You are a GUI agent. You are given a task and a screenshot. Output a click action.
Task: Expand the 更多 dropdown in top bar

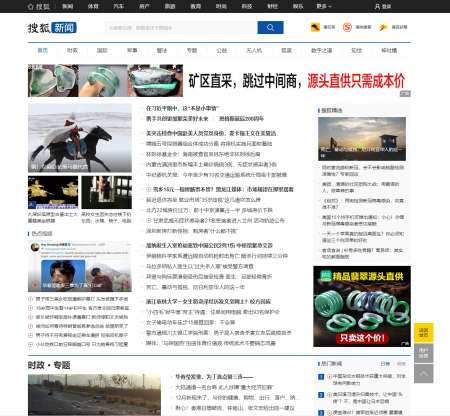[324, 6]
